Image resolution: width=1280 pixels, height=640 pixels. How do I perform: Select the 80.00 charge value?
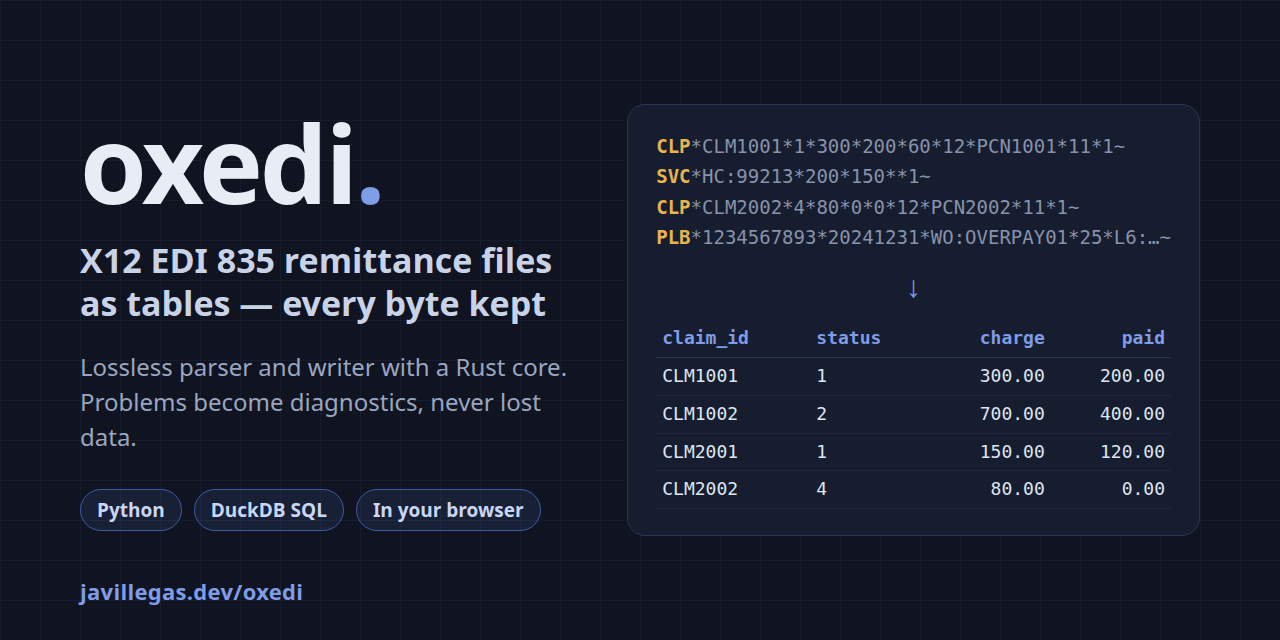point(1017,489)
